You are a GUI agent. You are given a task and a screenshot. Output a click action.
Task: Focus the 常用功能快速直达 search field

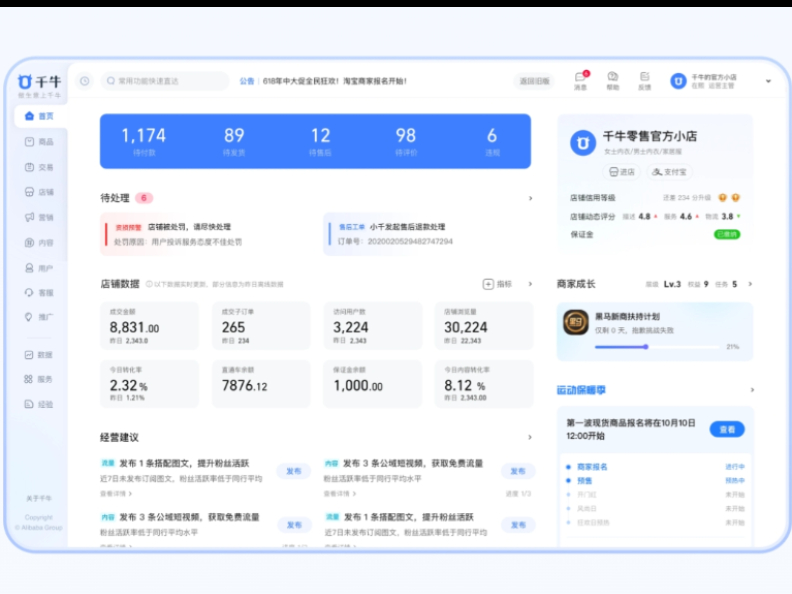pyautogui.click(x=165, y=81)
